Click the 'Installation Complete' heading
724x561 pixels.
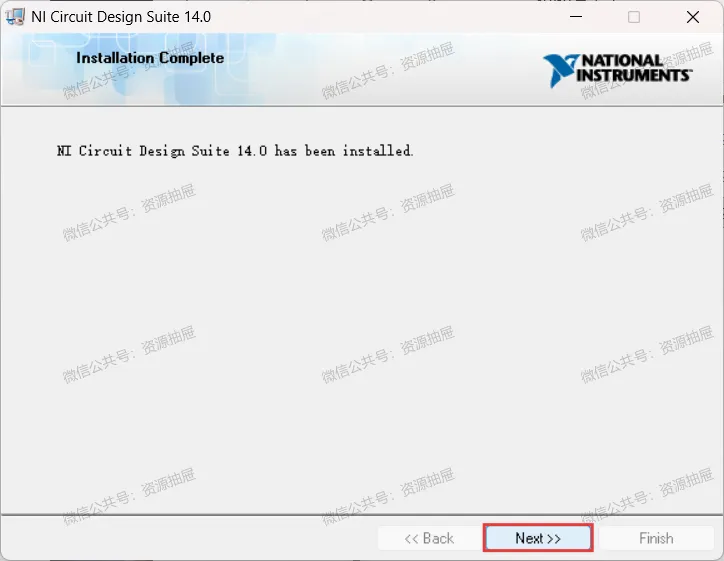tap(150, 58)
